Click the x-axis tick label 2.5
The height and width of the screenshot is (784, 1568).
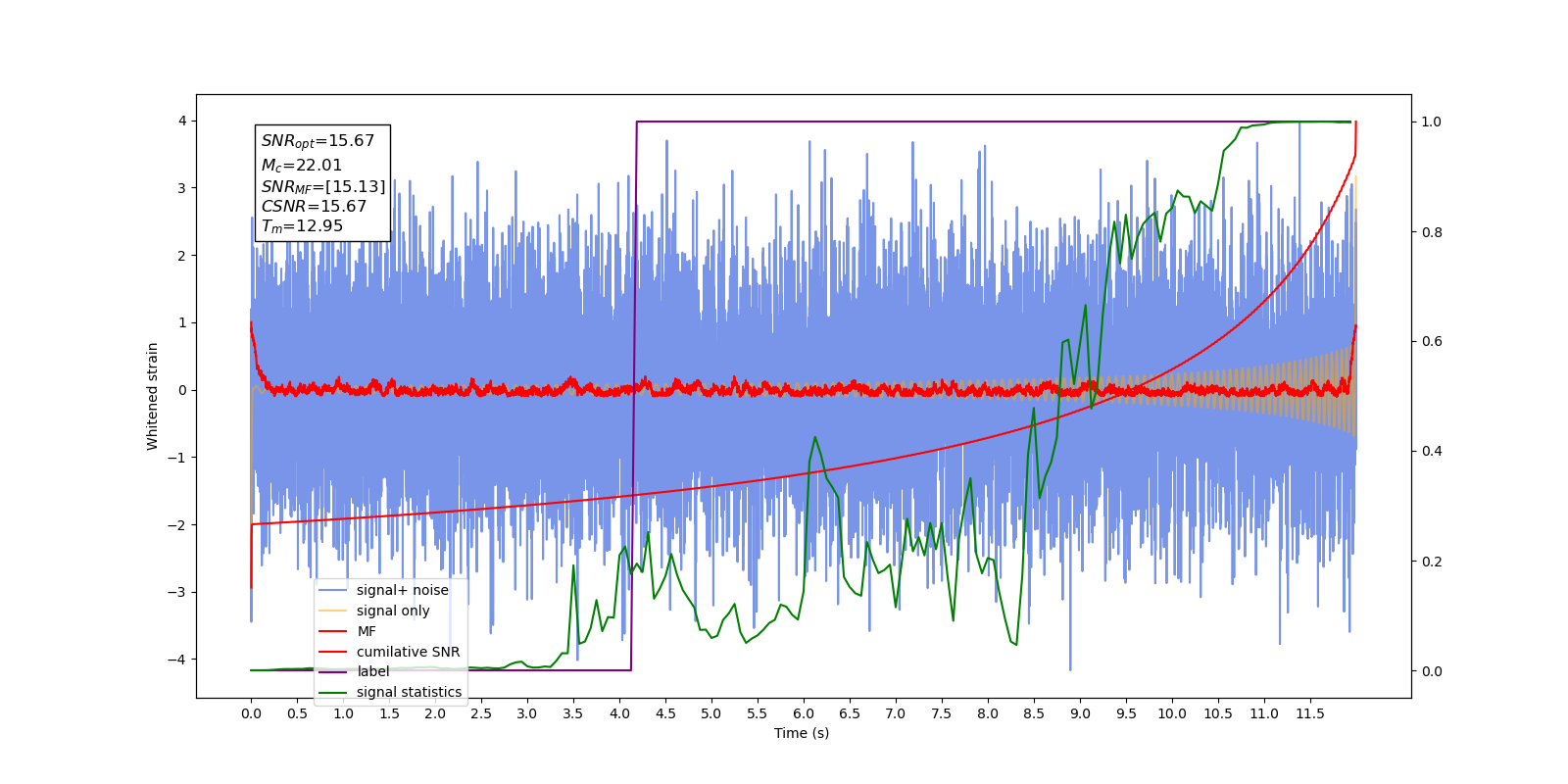coord(481,713)
